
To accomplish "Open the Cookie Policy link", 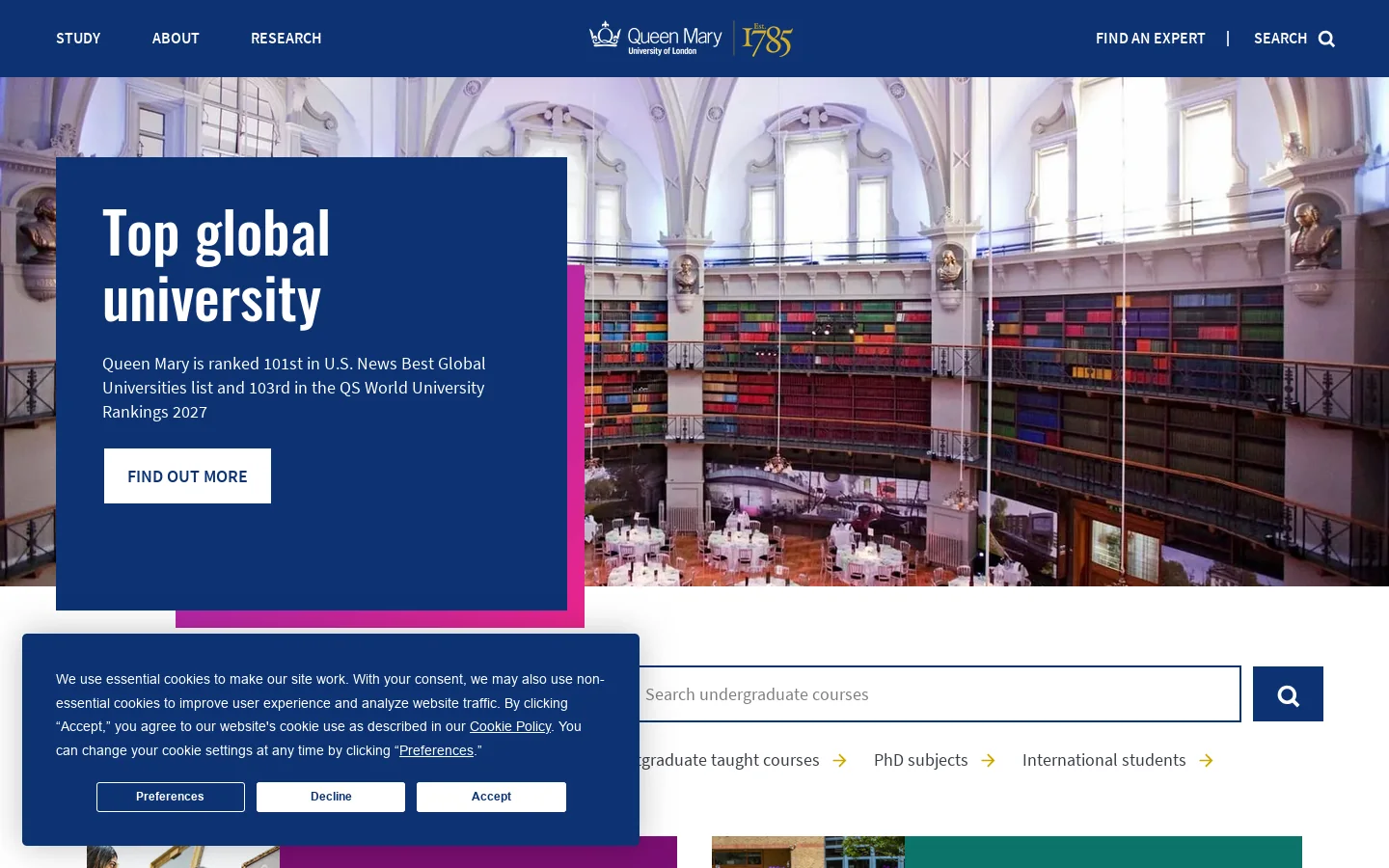I will (510, 727).
